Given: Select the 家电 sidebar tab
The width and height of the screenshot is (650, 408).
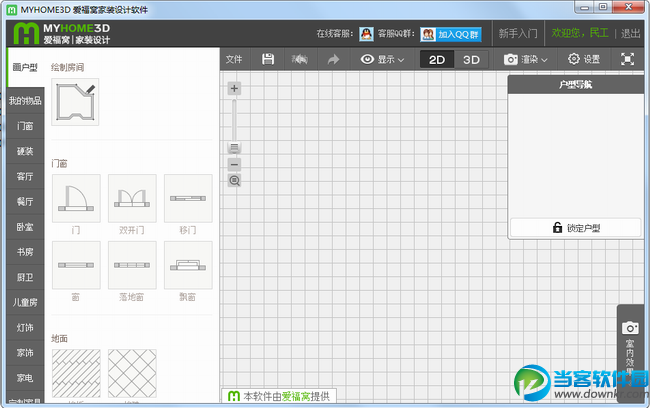Looking at the screenshot, I should pos(25,378).
